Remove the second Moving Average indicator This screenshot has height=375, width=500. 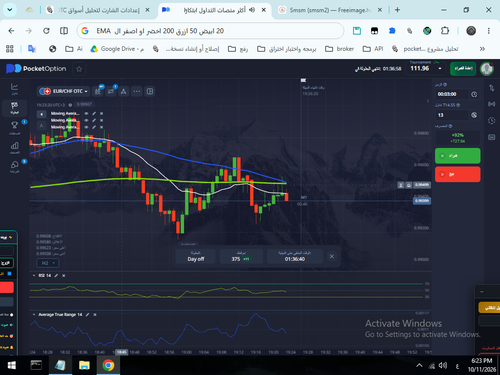(x=102, y=120)
